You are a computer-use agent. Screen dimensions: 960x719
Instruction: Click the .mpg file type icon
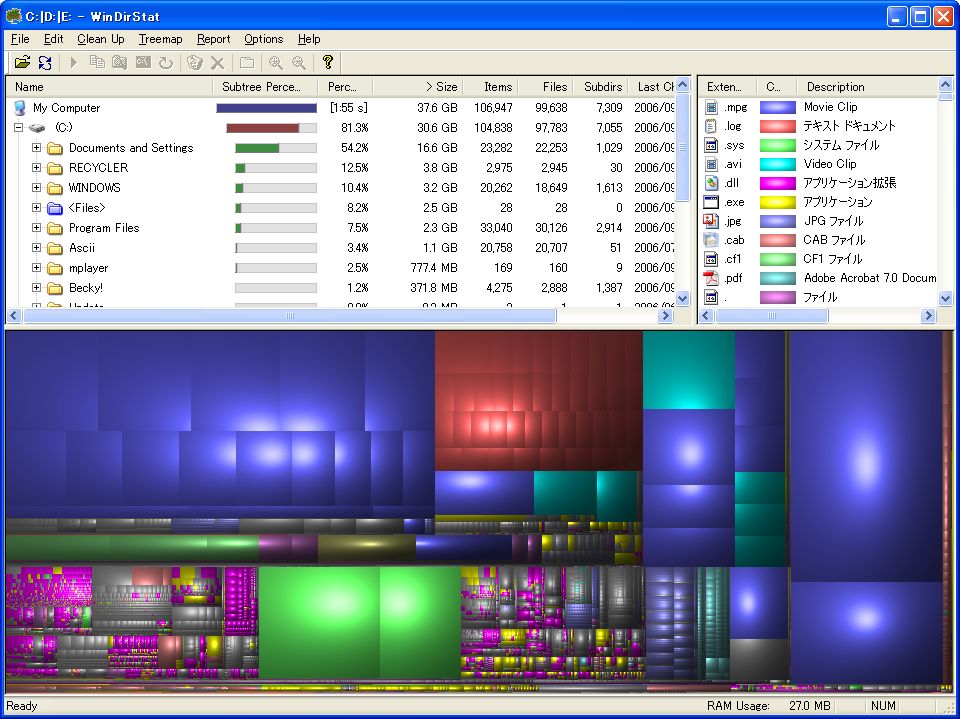(711, 107)
